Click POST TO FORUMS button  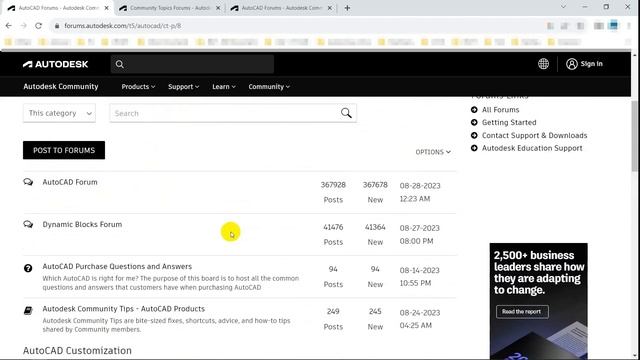pyautogui.click(x=64, y=150)
